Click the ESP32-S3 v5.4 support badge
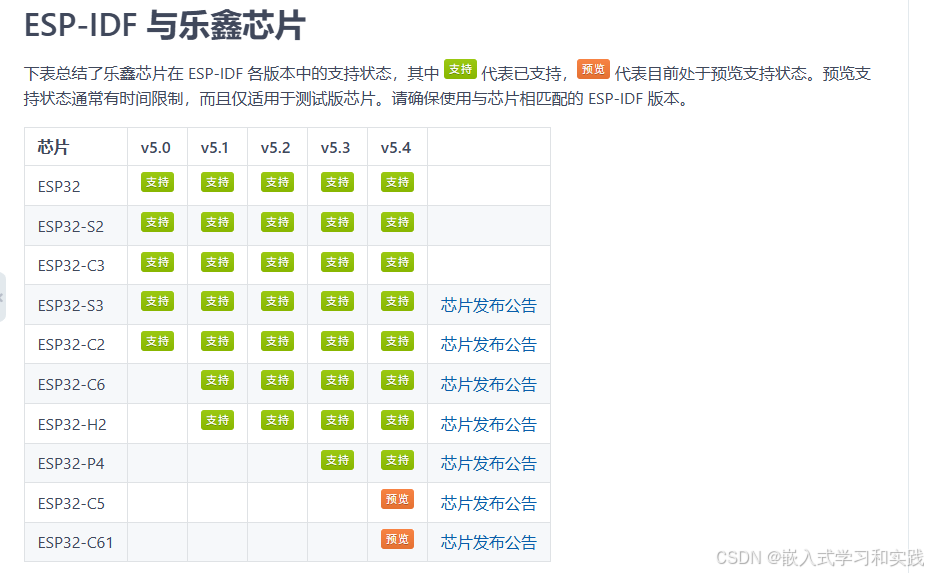The image size is (928, 573). tap(397, 301)
